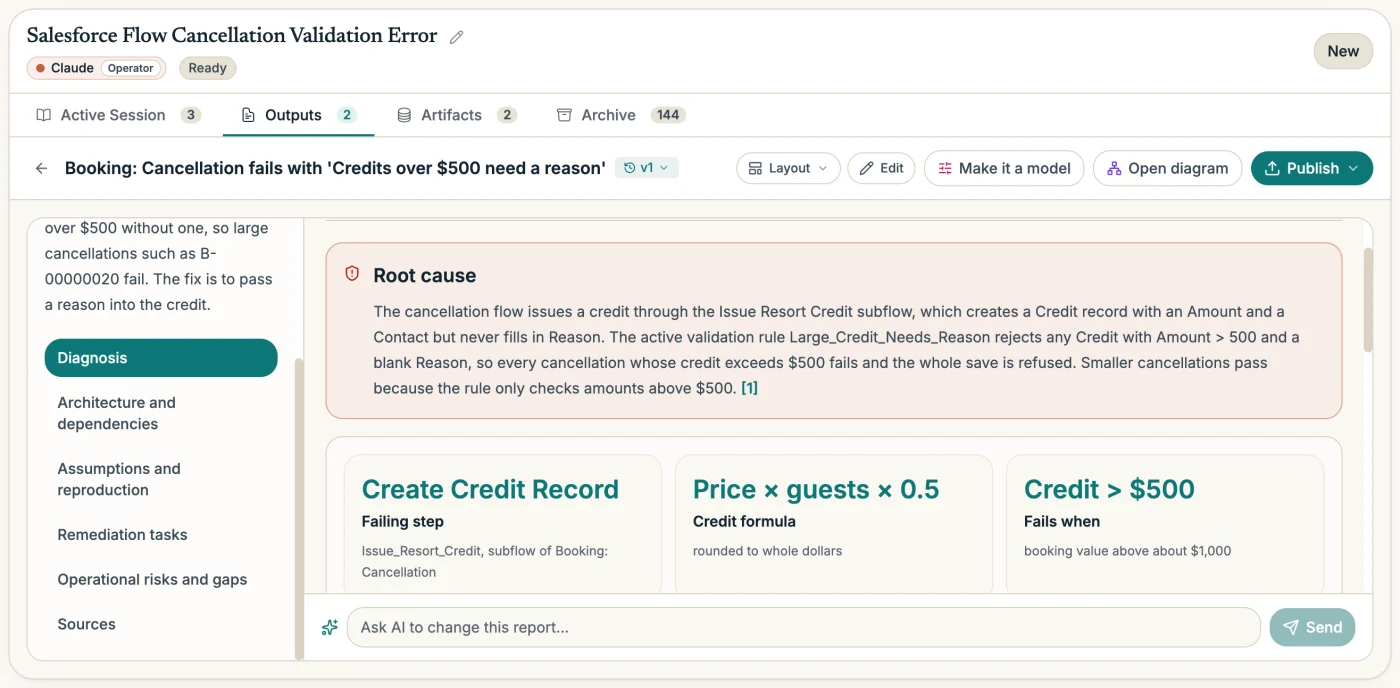Click the Artifacts database icon

point(404,115)
